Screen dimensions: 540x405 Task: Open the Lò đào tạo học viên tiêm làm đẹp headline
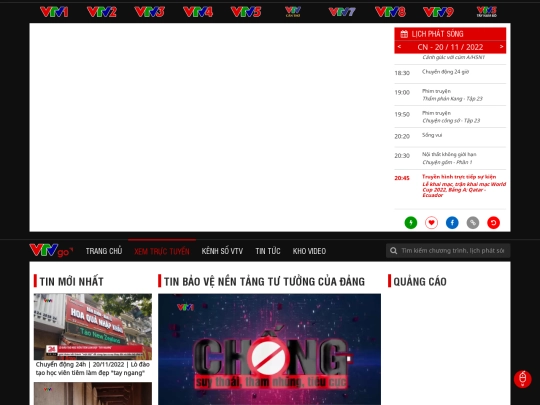click(93, 368)
